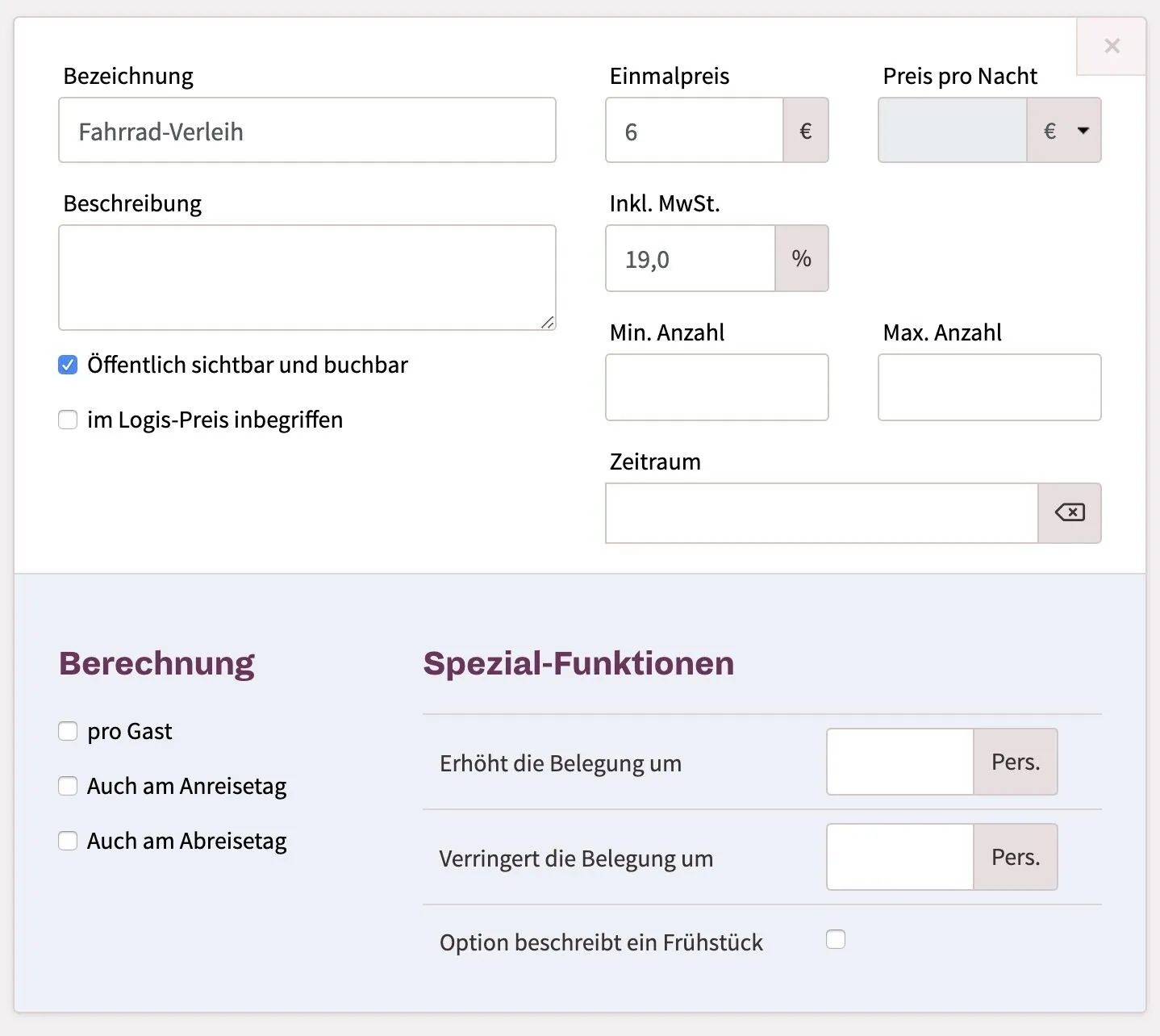This screenshot has width=1160, height=1036.
Task: Open the Preis pro Nacht currency dropdown
Action: (x=1064, y=131)
